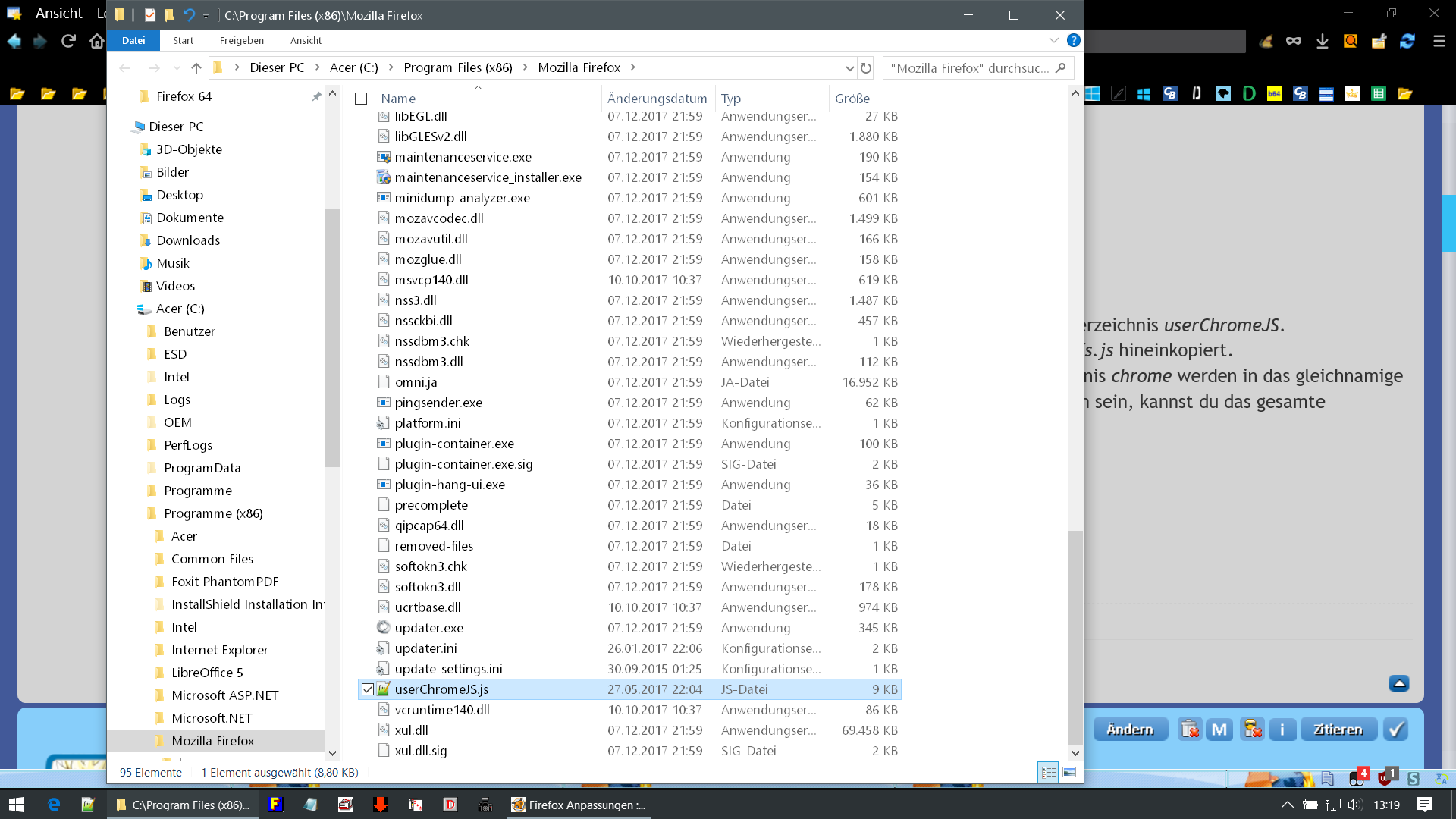Open the Datei ribbon tab
Screen dimensions: 1456x819
(x=133, y=40)
